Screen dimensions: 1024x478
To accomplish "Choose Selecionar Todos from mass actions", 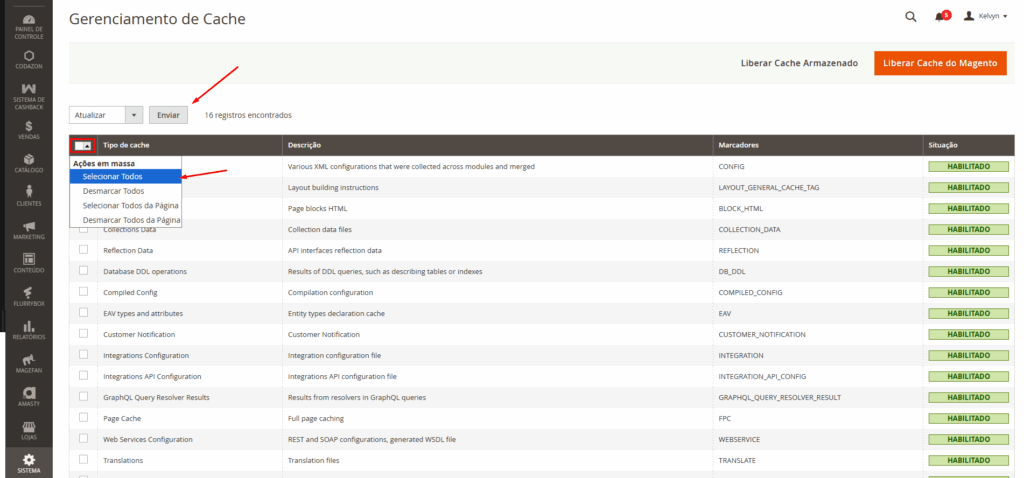I will pyautogui.click(x=112, y=176).
